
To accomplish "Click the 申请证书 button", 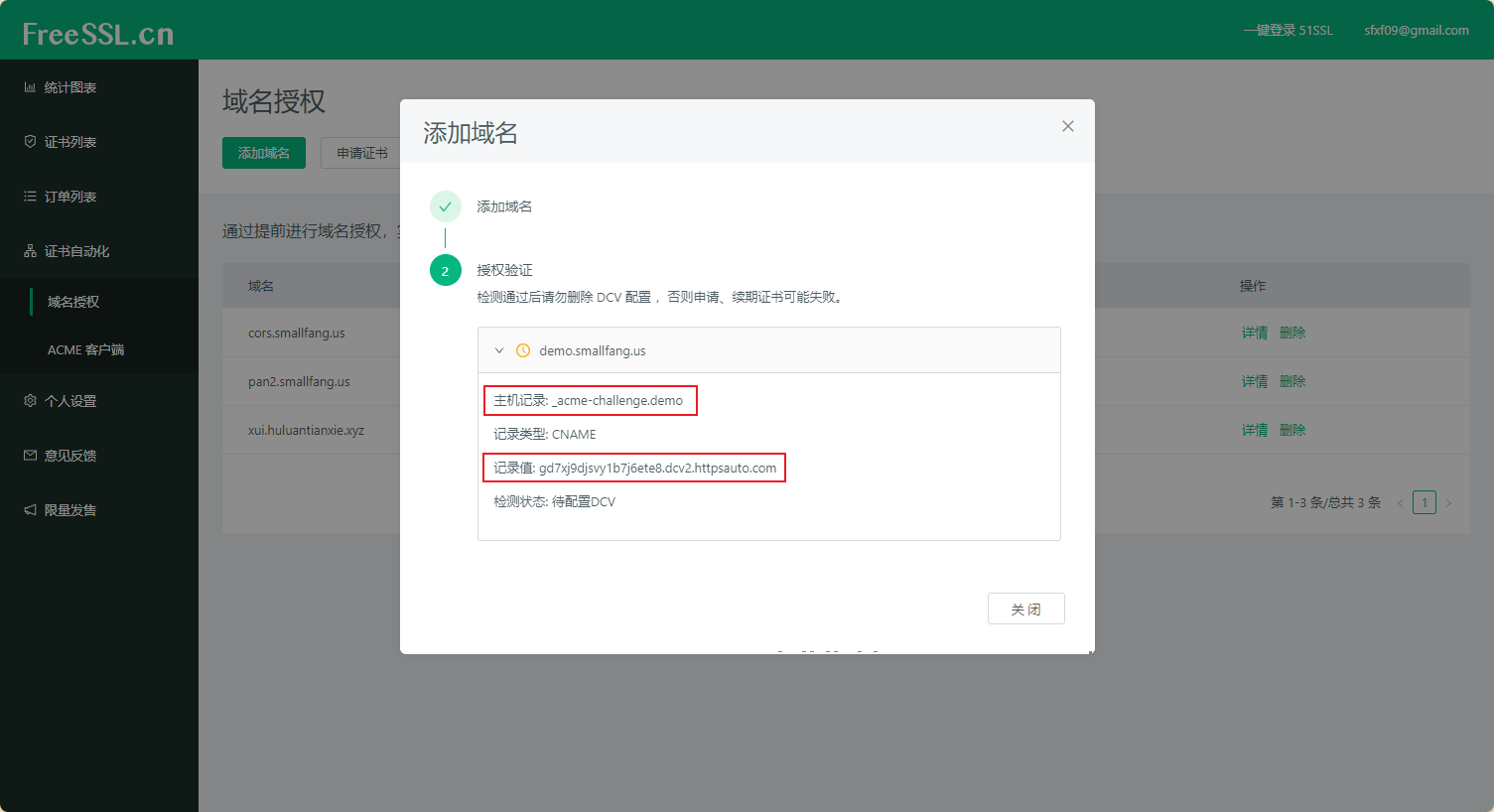I will (361, 153).
